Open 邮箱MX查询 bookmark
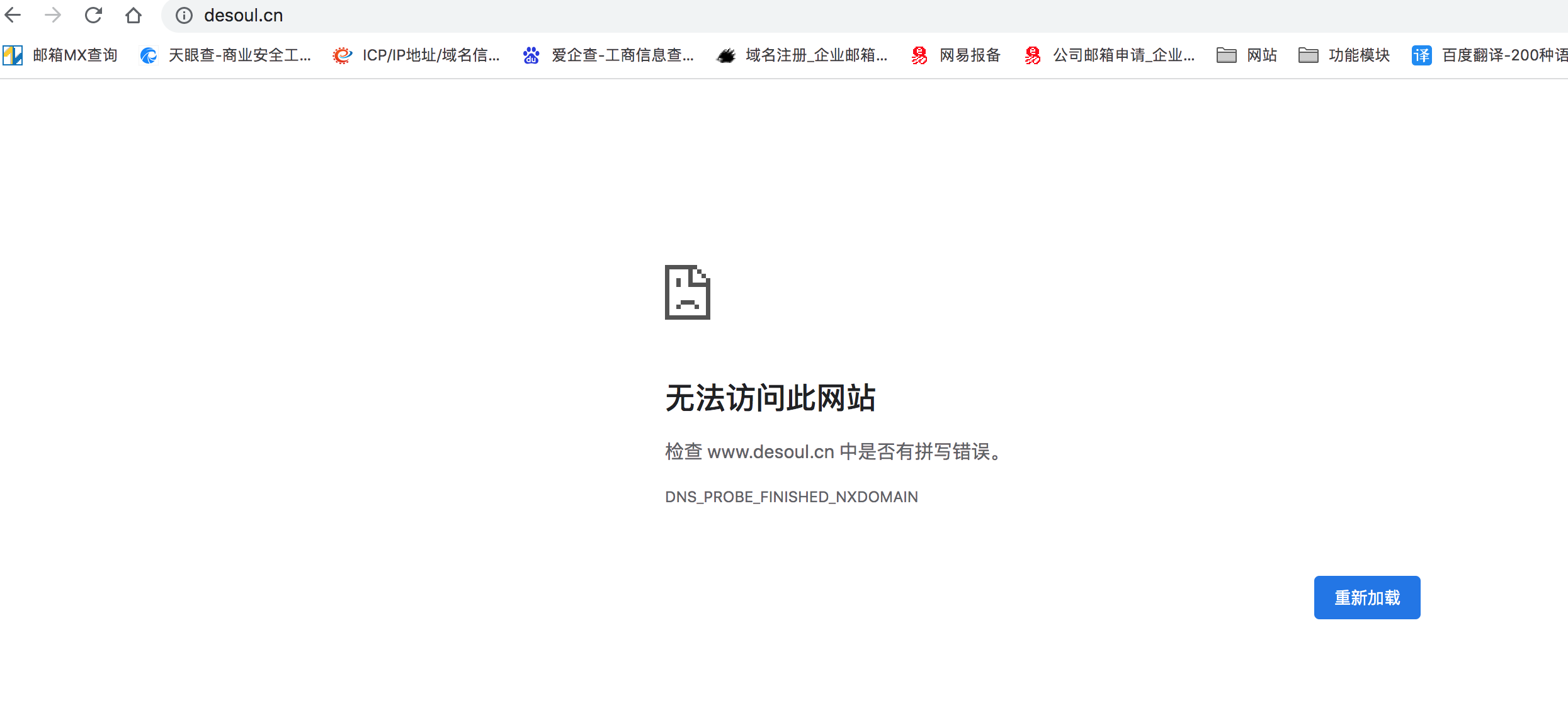The height and width of the screenshot is (725, 1568). pyautogui.click(x=61, y=55)
